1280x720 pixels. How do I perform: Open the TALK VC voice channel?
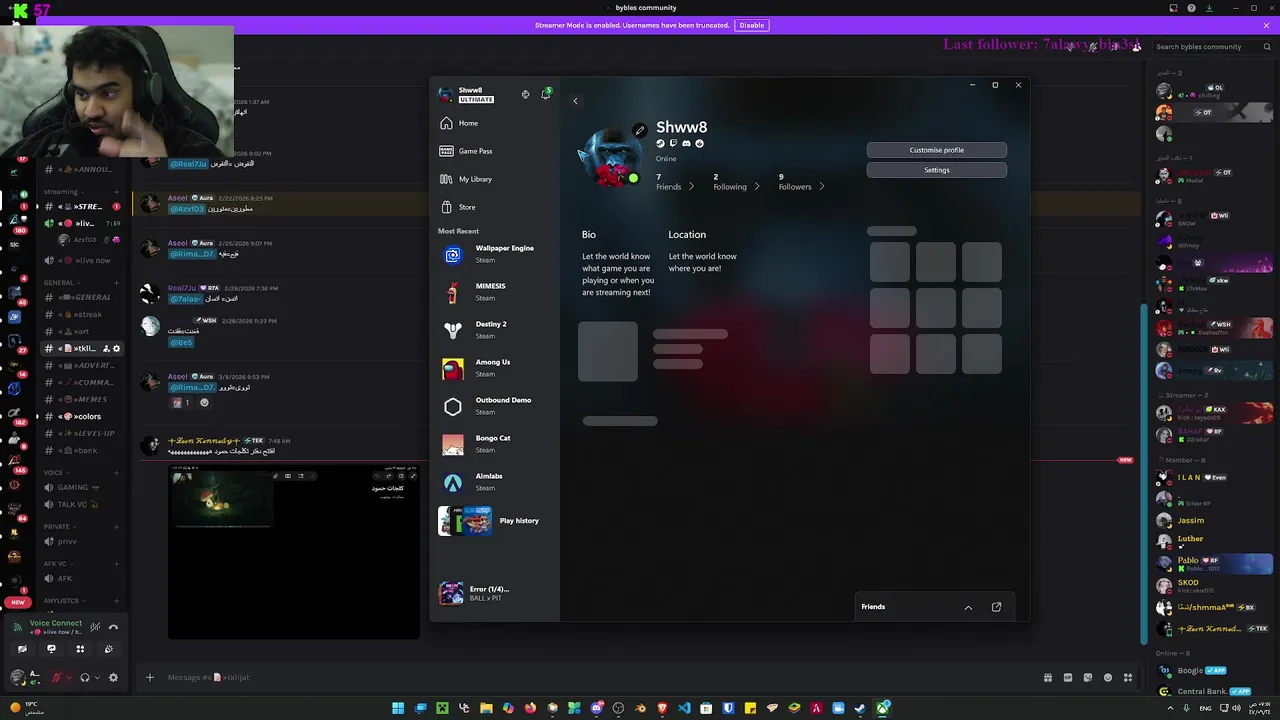tap(81, 505)
